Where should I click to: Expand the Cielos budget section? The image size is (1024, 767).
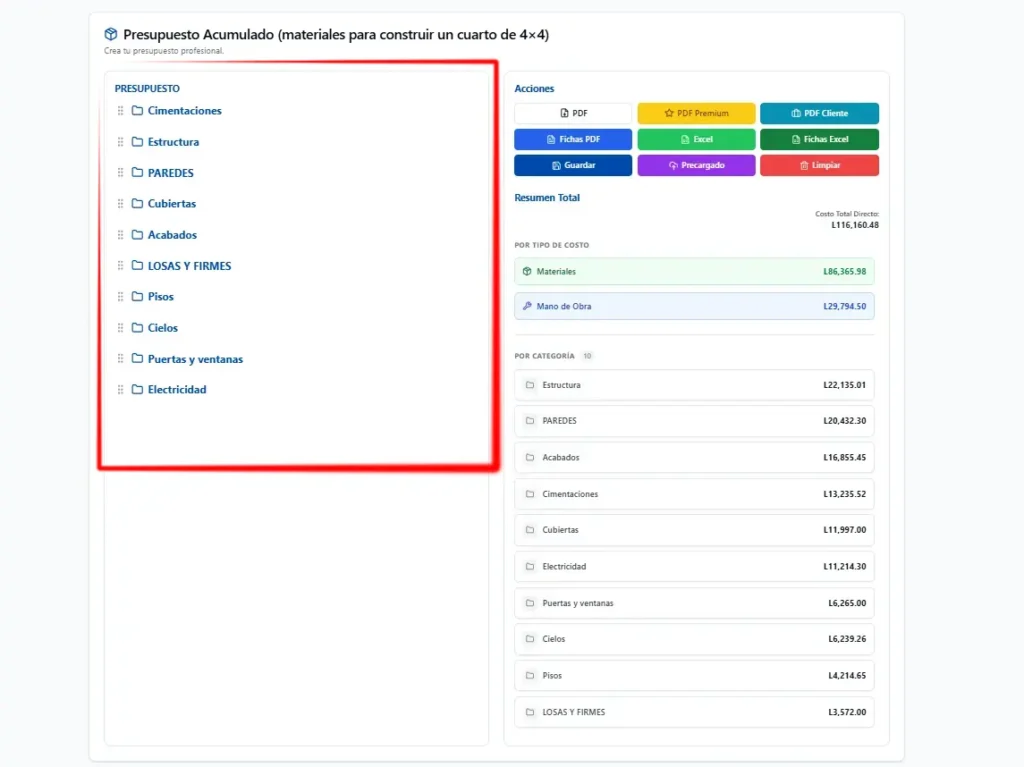[x=163, y=328]
